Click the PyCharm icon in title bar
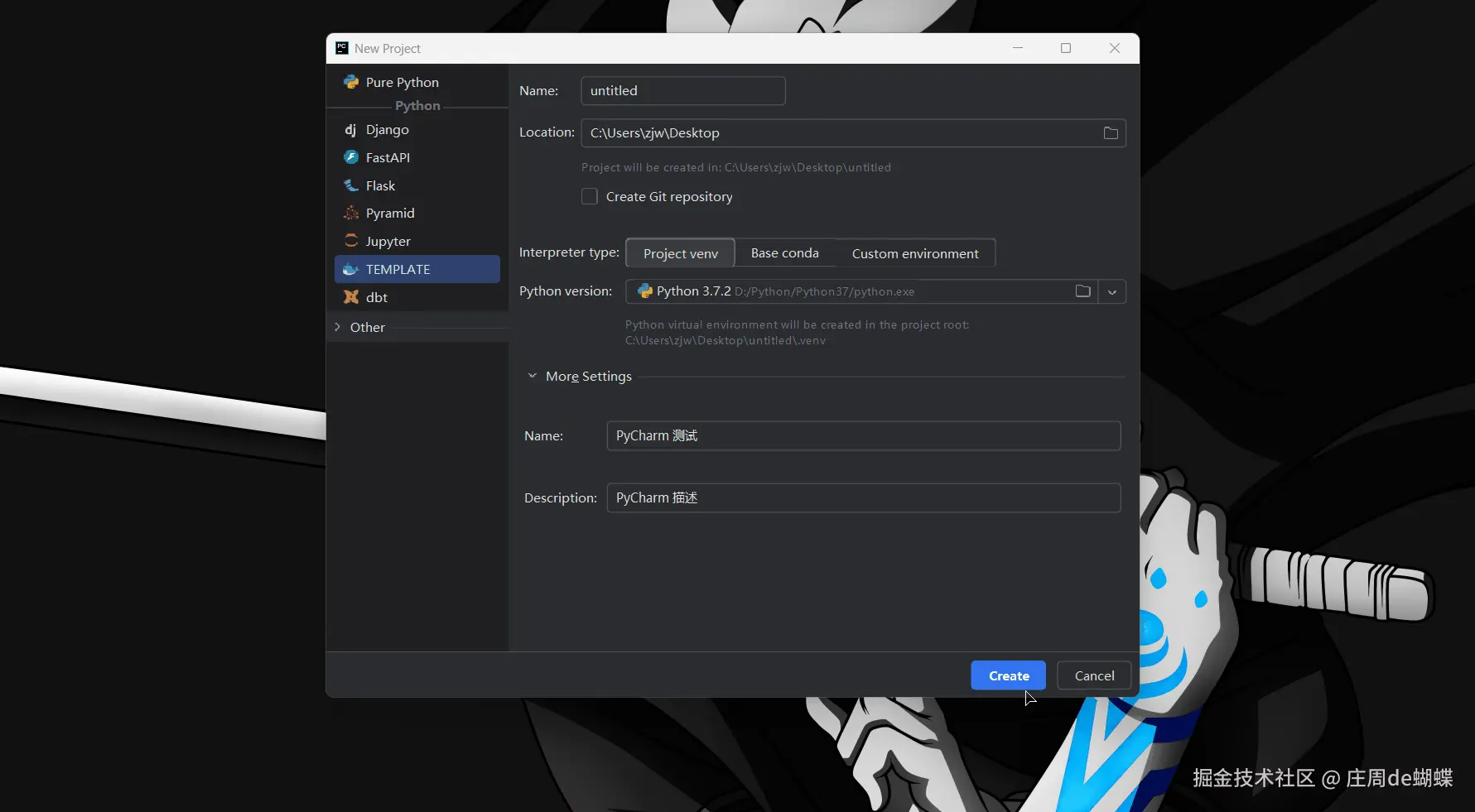Screen dimensions: 1475x812 click(x=342, y=48)
